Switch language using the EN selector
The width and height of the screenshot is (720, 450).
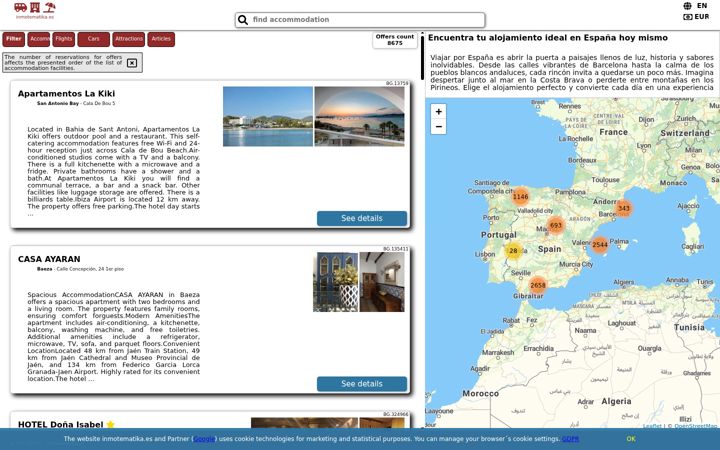click(x=702, y=6)
